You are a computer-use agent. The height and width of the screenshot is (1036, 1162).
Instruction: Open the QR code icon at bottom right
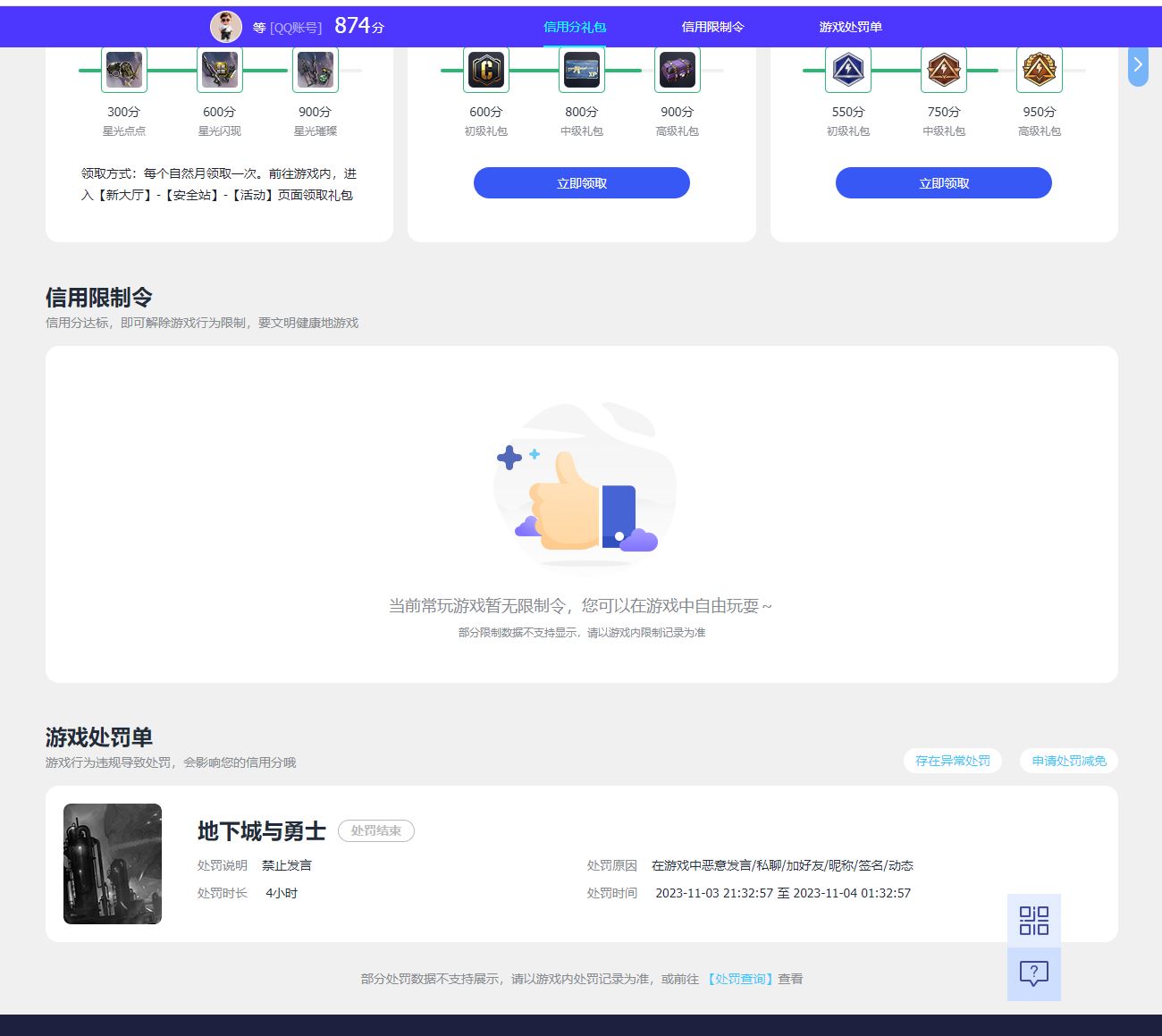[1033, 921]
